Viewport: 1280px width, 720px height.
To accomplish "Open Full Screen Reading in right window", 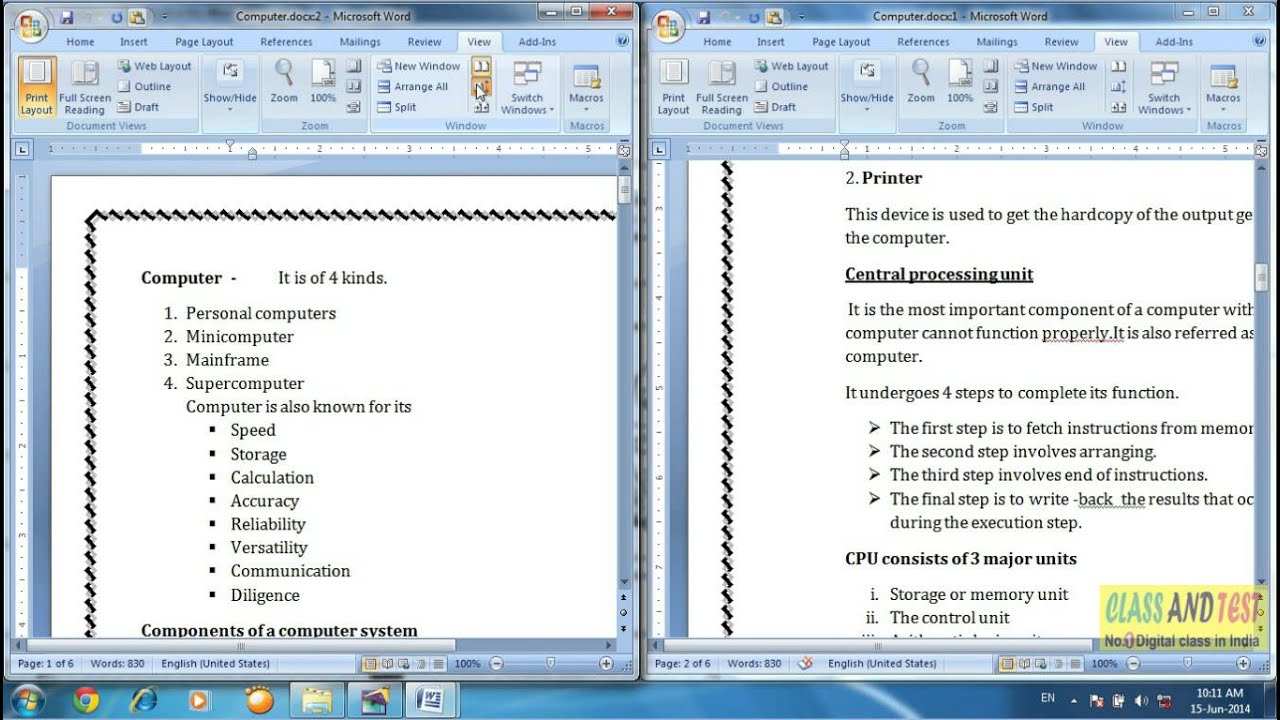I will 722,87.
